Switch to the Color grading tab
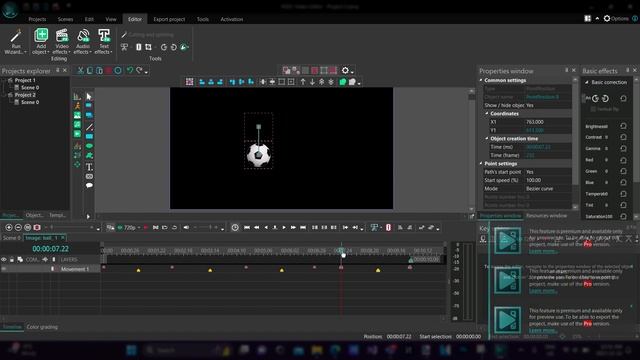 point(42,327)
